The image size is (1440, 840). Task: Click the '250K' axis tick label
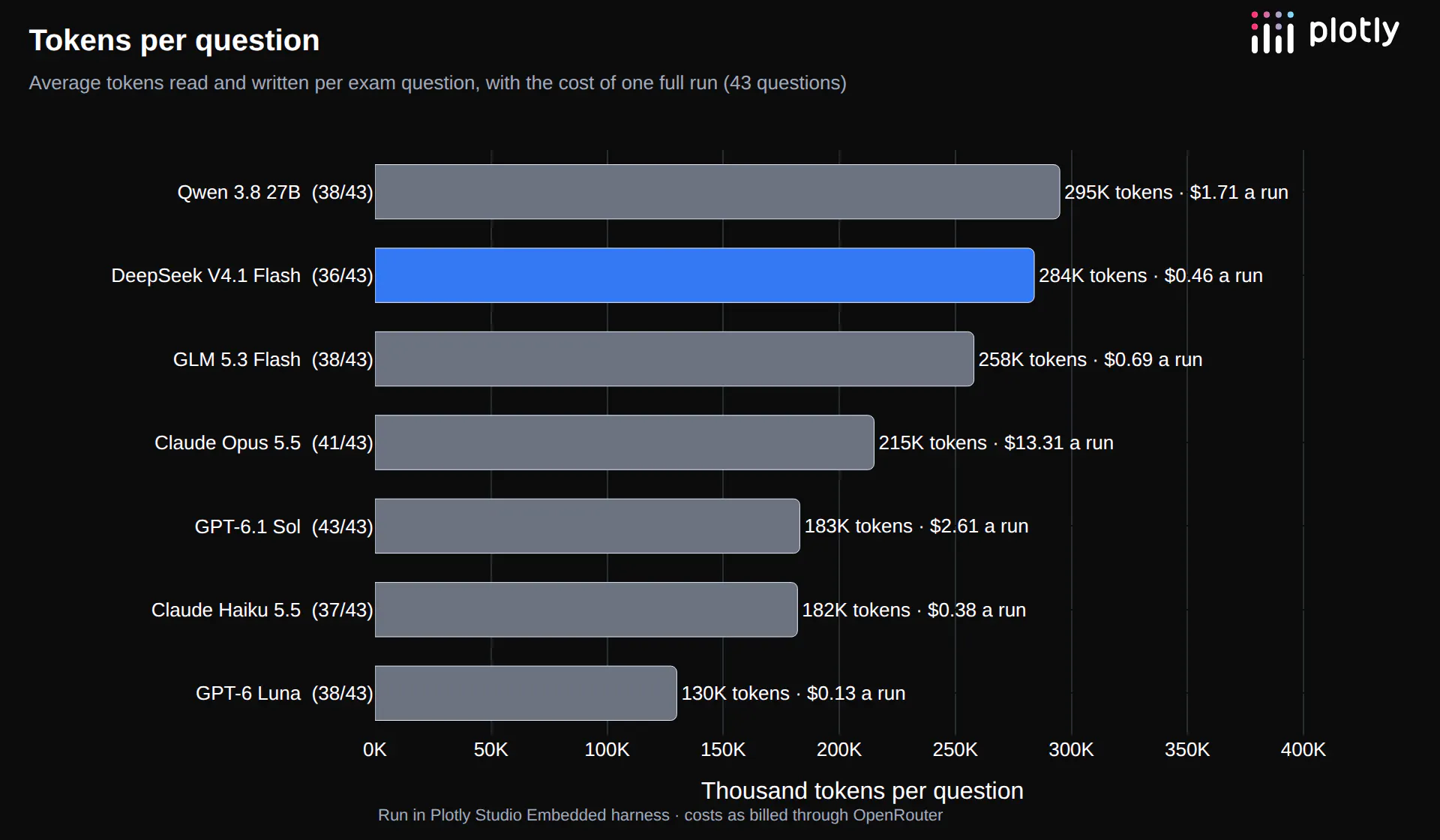[955, 749]
